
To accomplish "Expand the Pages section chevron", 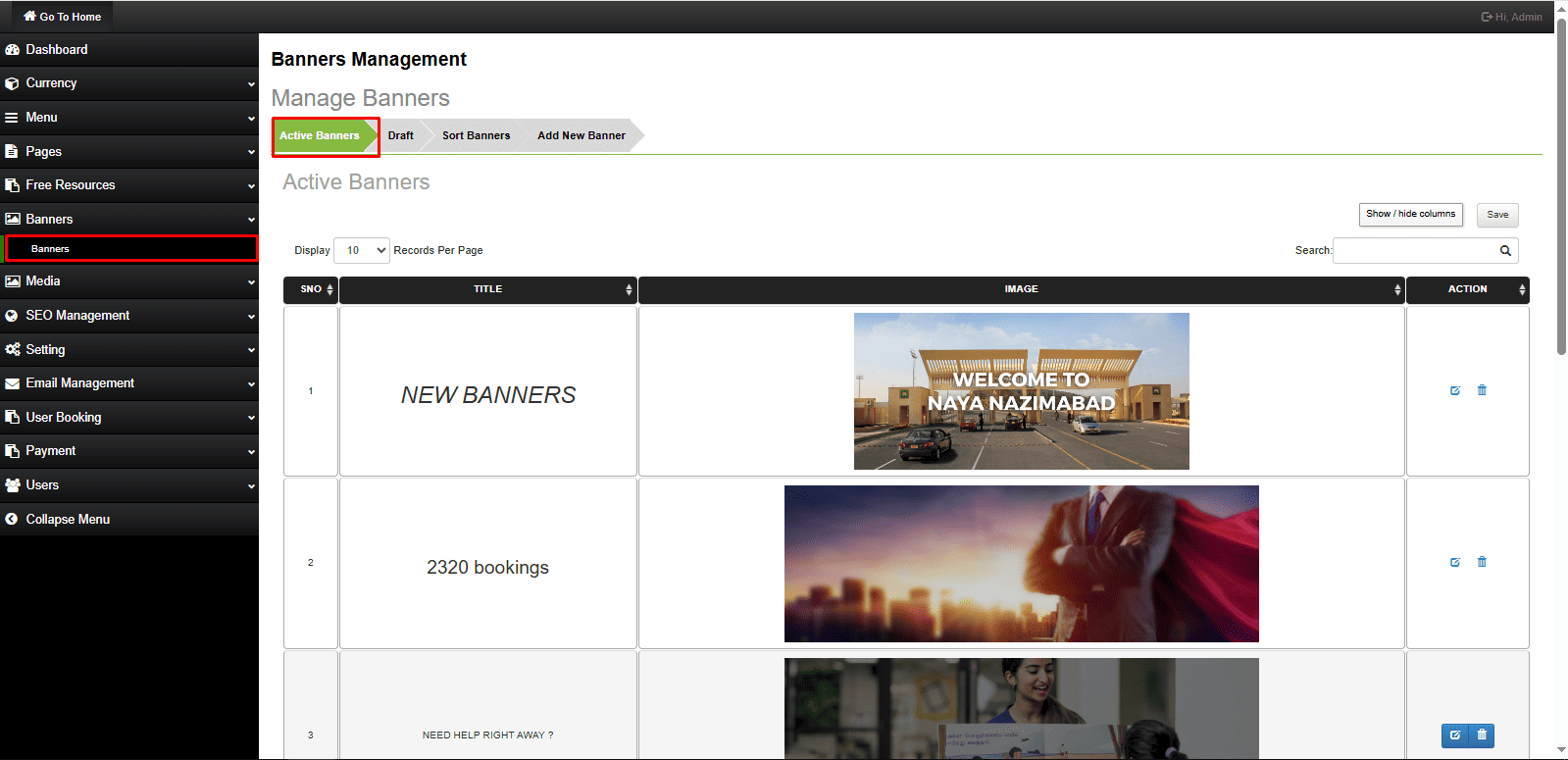I will [251, 153].
